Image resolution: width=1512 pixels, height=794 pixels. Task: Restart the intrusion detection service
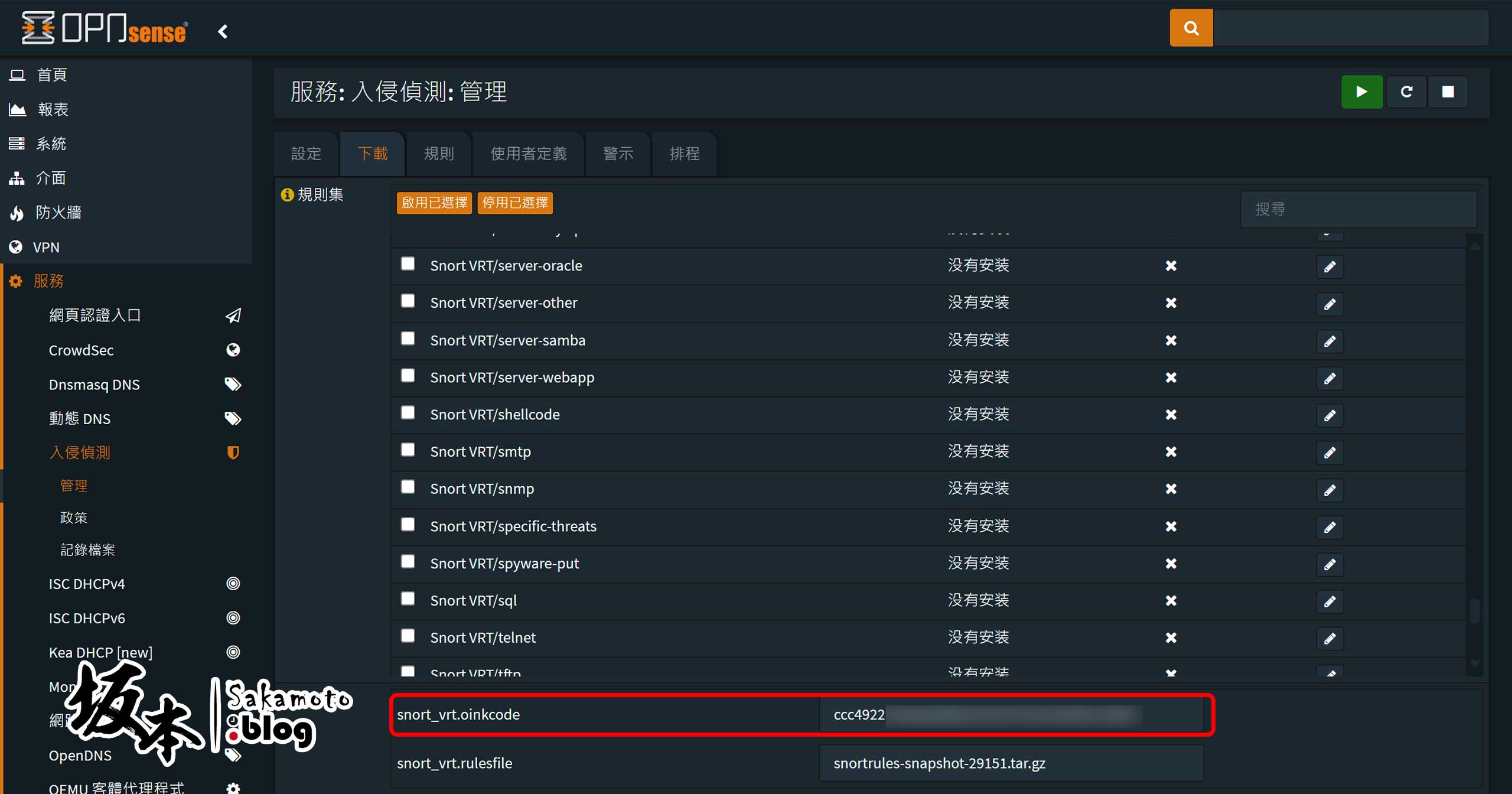(1406, 92)
